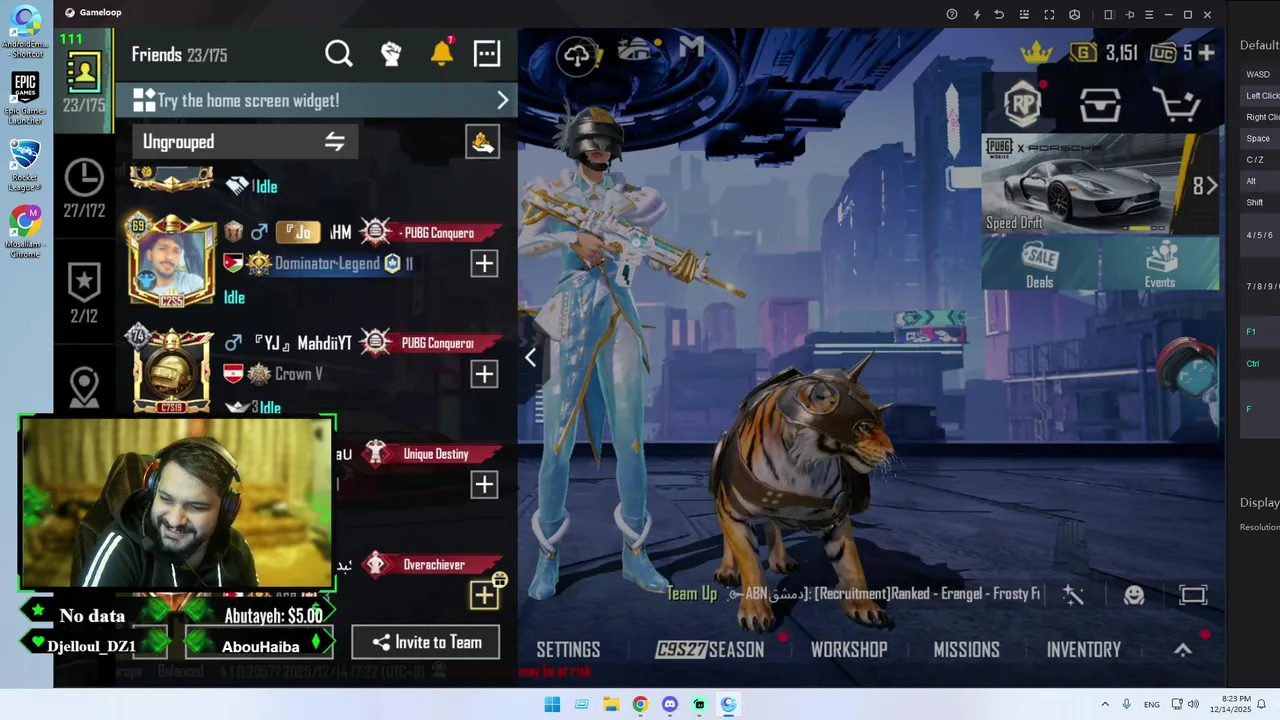1280x720 pixels.
Task: Open the more options dots icon
Action: point(487,54)
